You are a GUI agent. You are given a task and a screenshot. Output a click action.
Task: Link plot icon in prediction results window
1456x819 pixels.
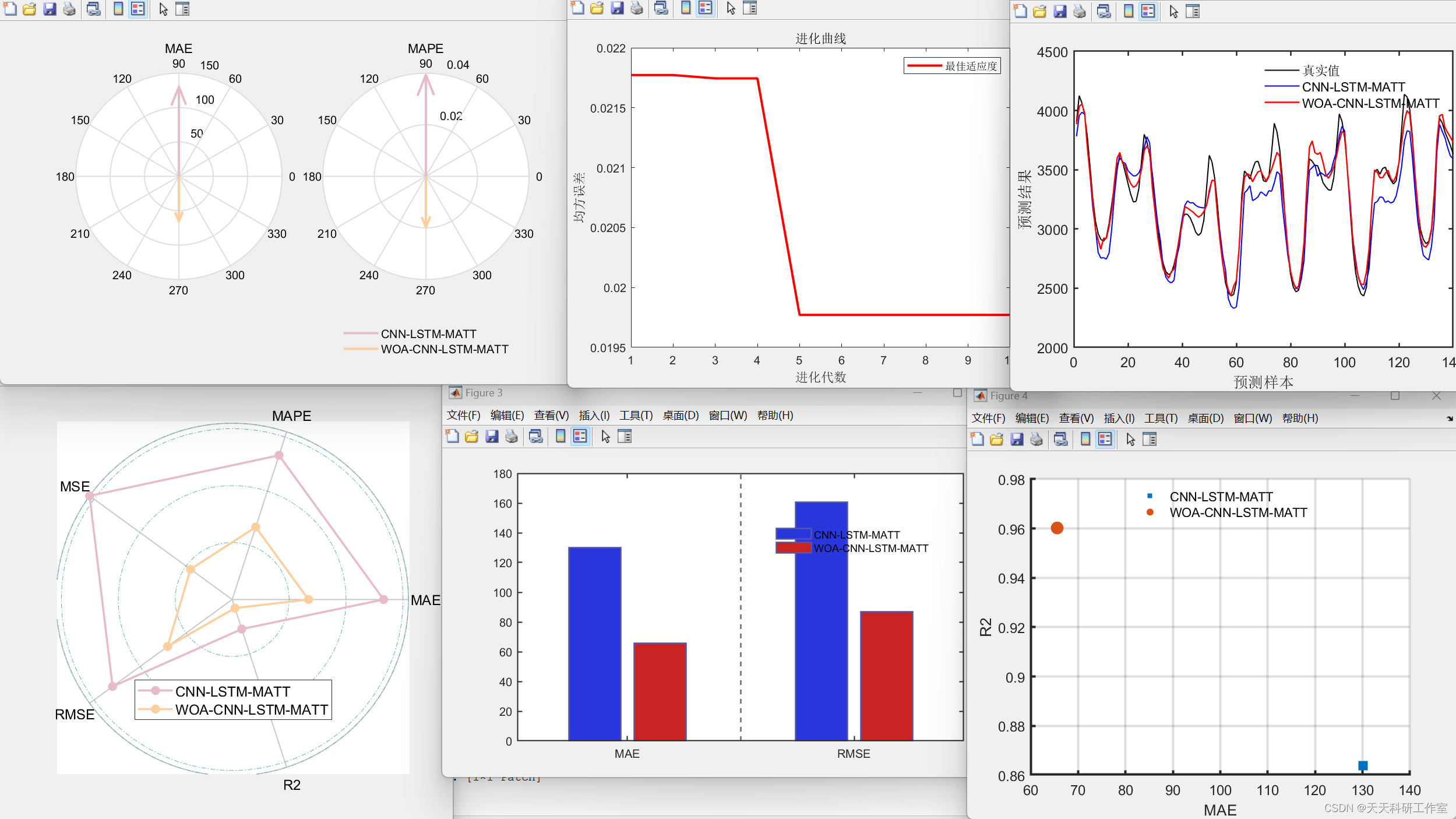click(1104, 11)
